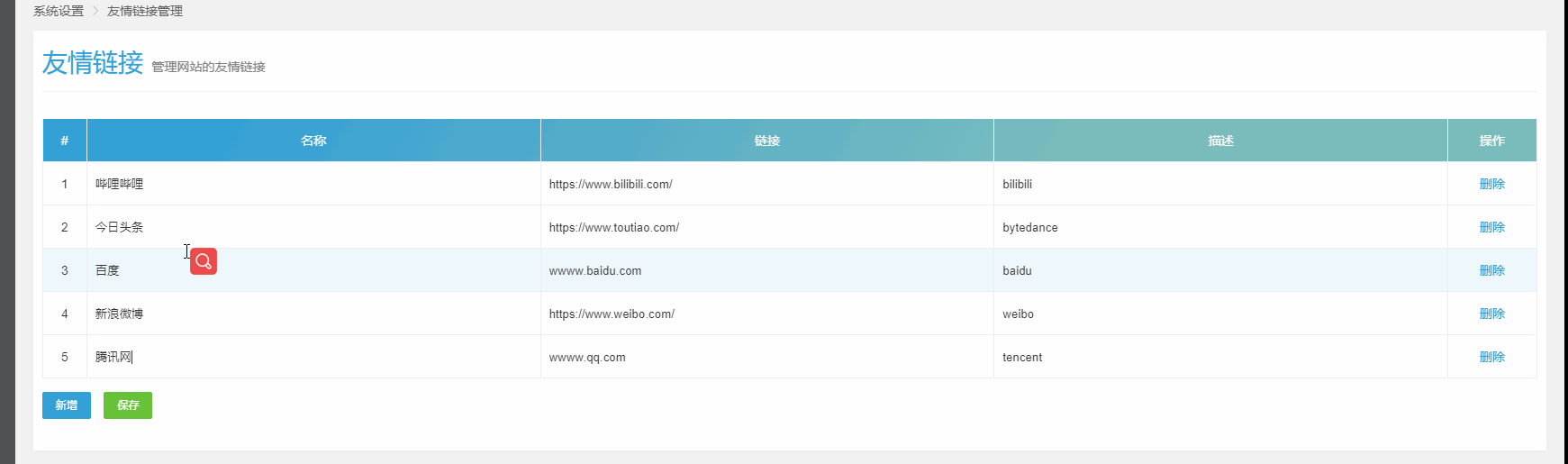
Task: Click the red search magnifier icon
Action: pos(204,261)
